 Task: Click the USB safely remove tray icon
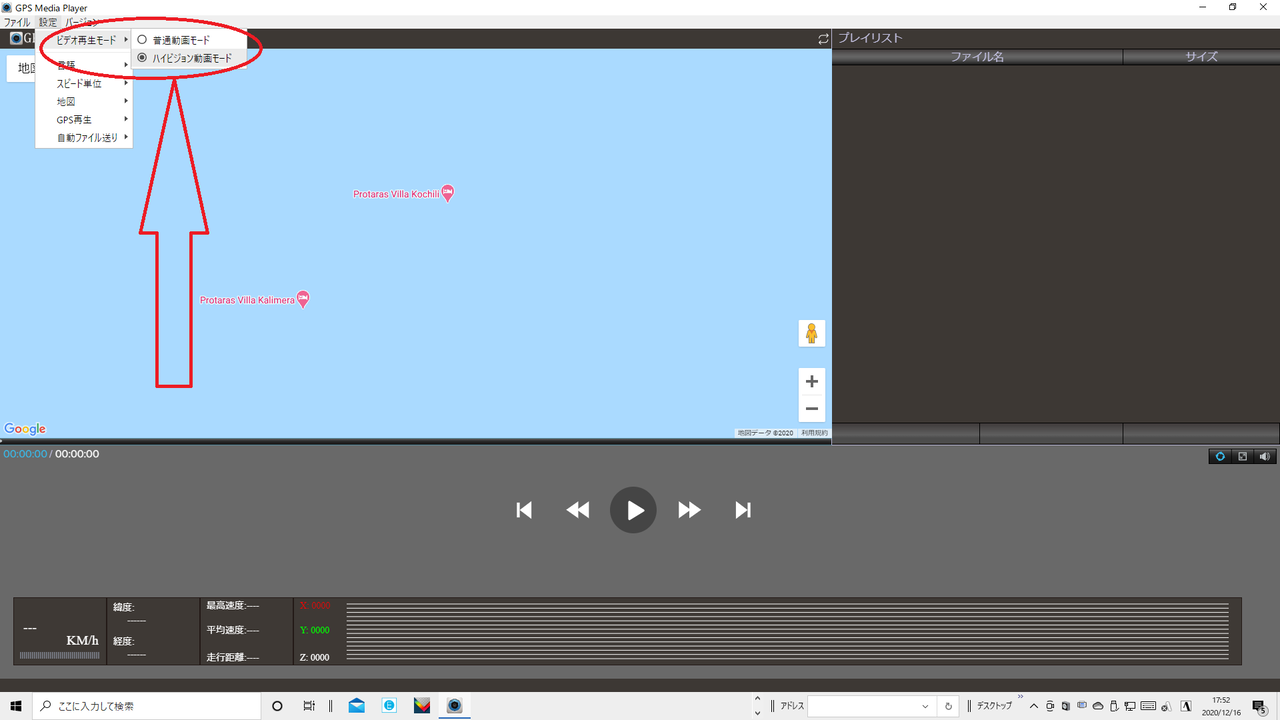click(x=1114, y=706)
